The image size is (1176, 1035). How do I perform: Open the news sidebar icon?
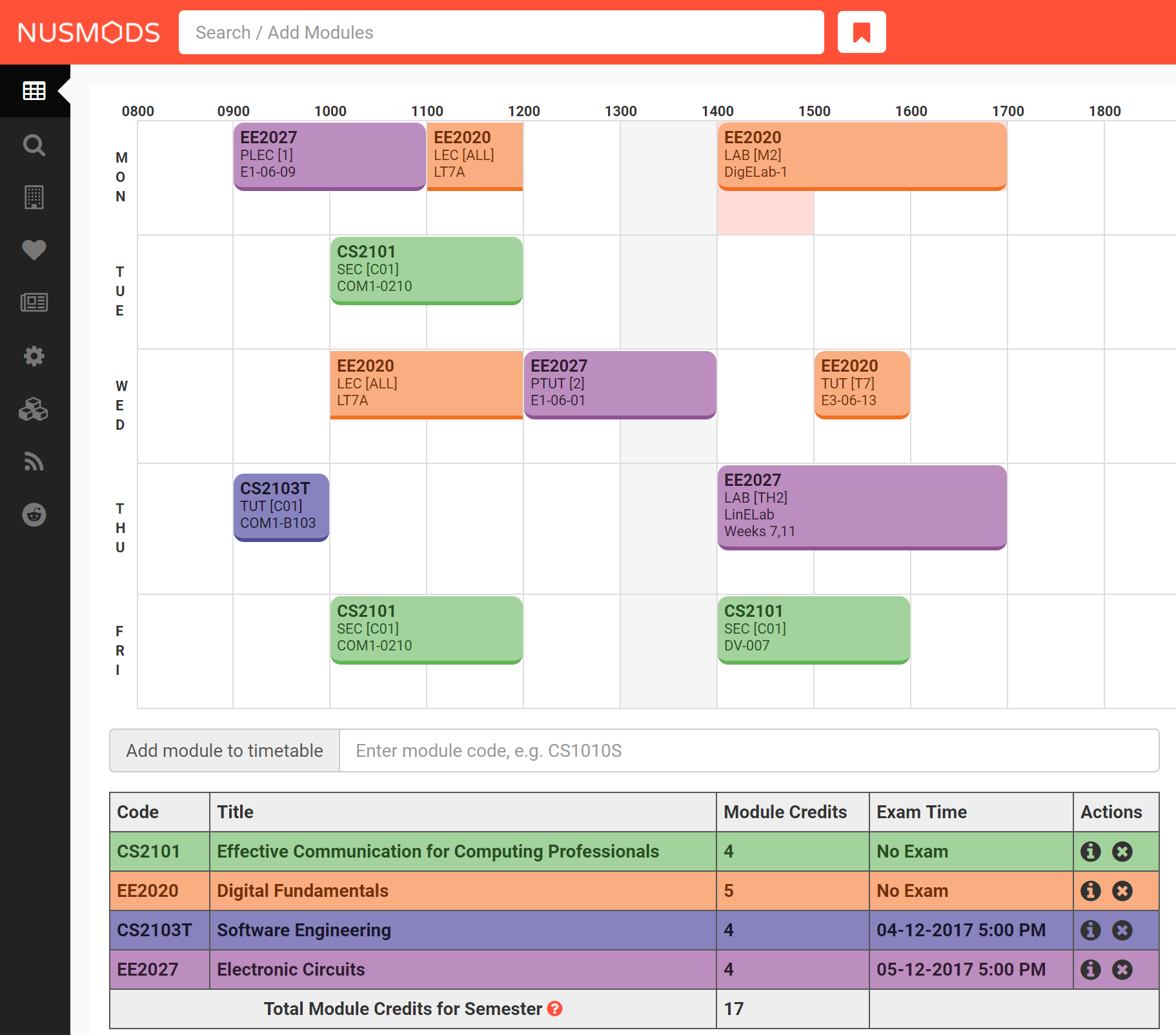pos(34,302)
